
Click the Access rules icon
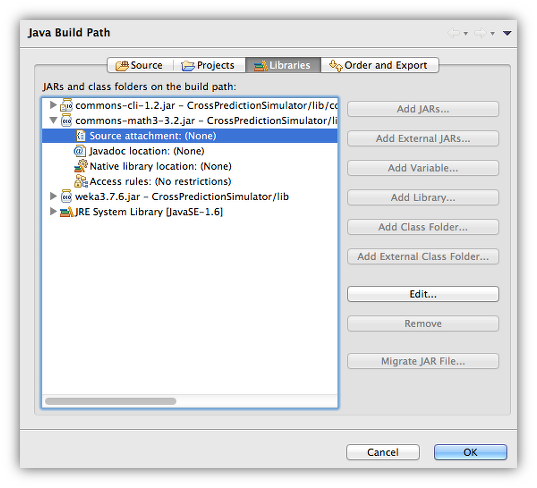[81, 181]
